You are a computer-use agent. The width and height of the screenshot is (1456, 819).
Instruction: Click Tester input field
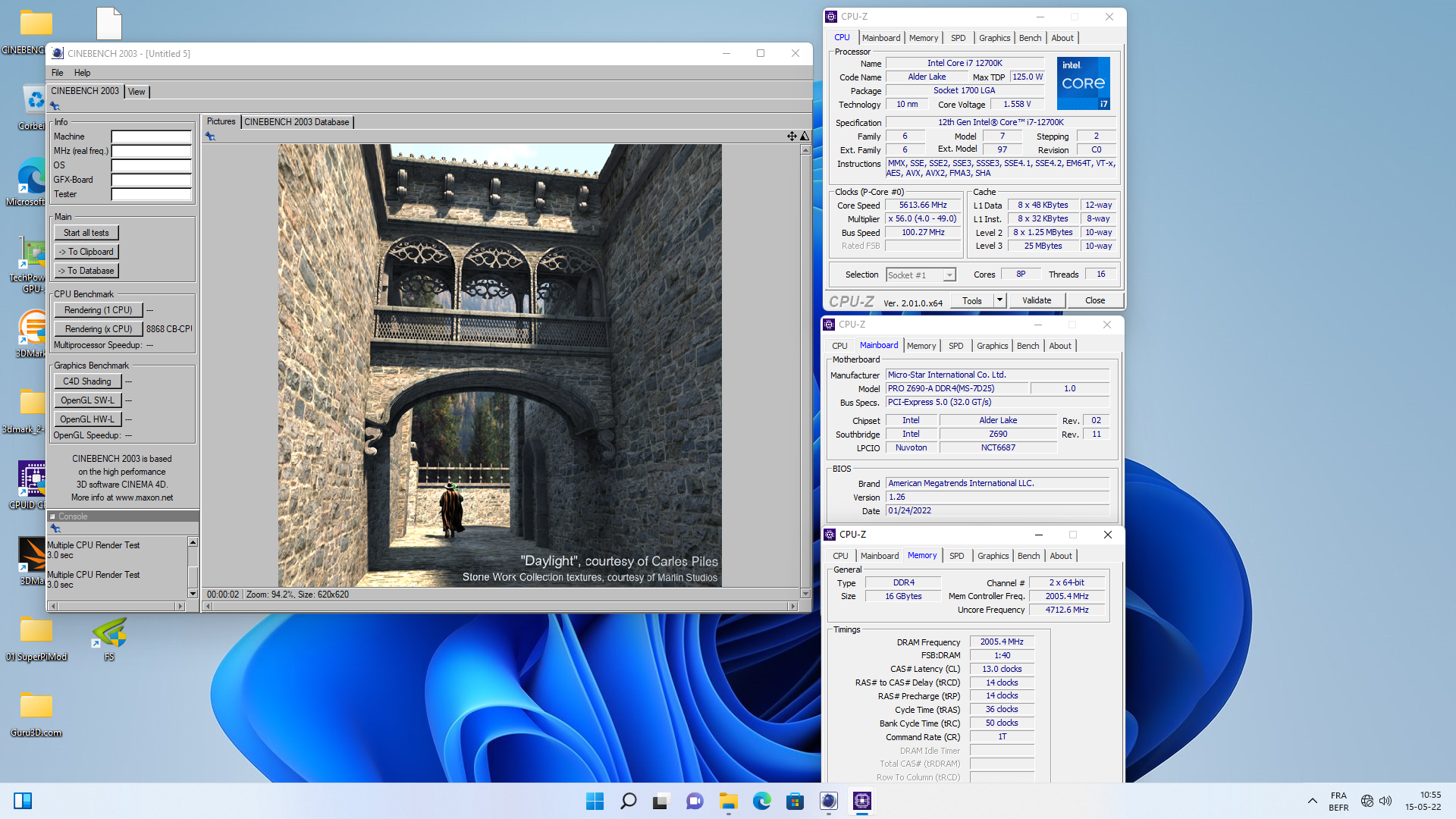[152, 194]
